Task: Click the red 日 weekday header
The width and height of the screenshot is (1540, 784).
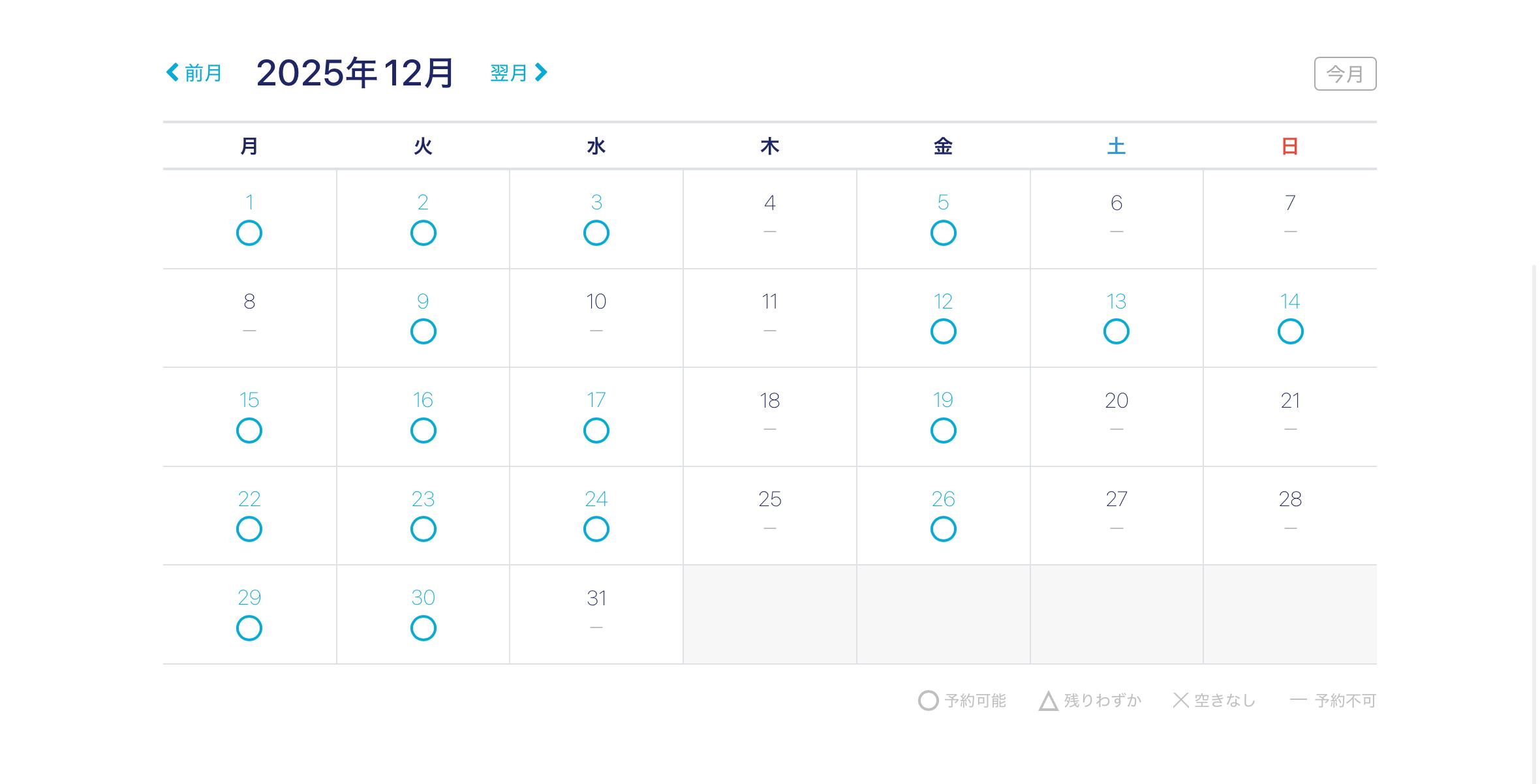Action: (1289, 147)
